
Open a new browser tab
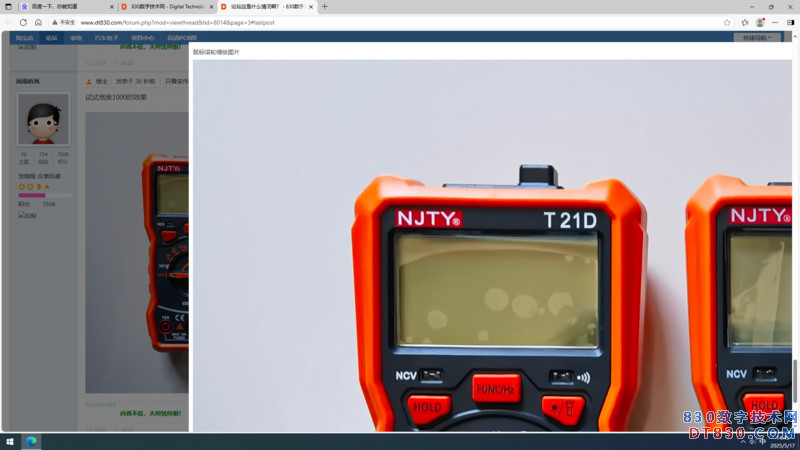(x=324, y=7)
